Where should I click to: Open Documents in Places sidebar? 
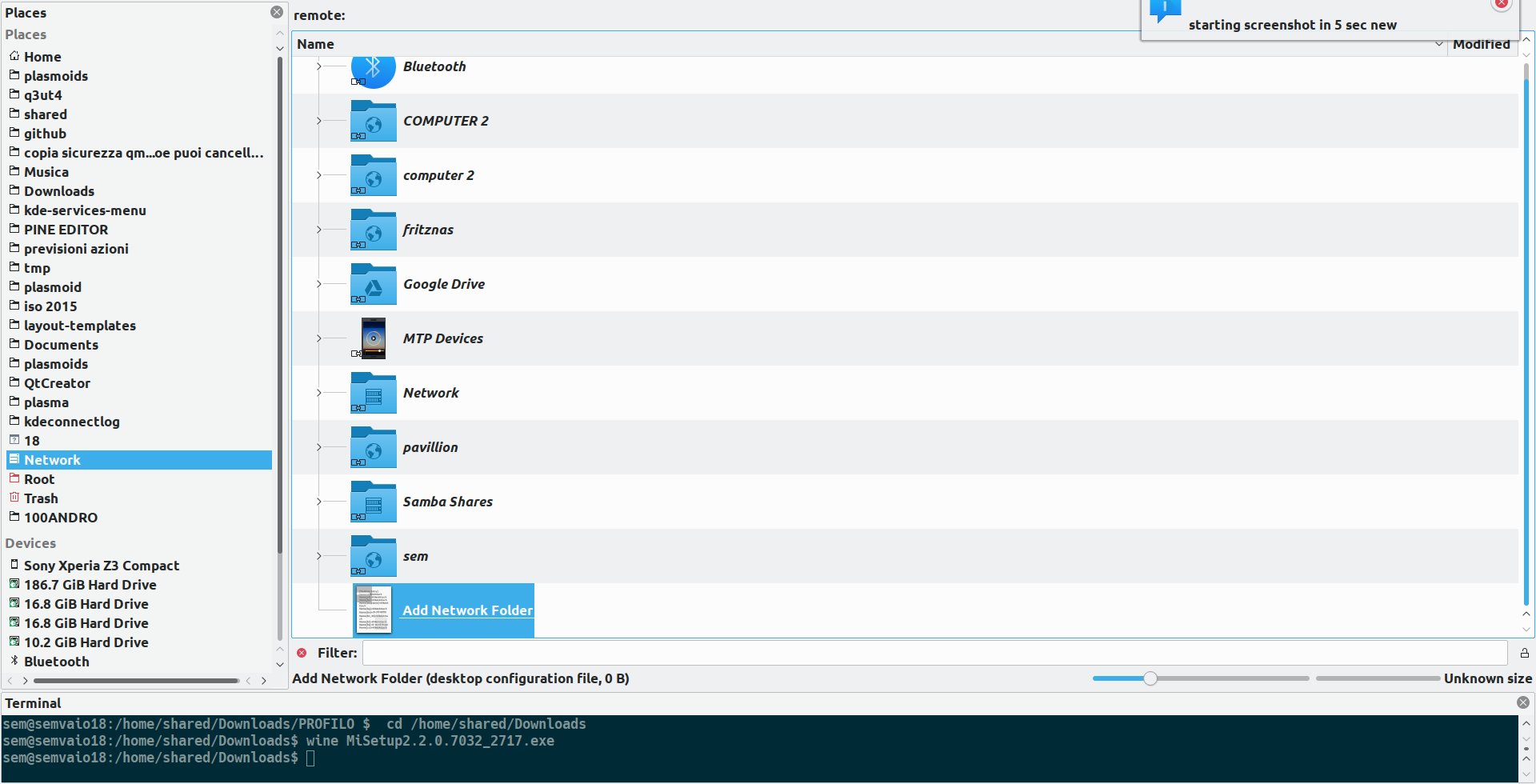coord(61,345)
